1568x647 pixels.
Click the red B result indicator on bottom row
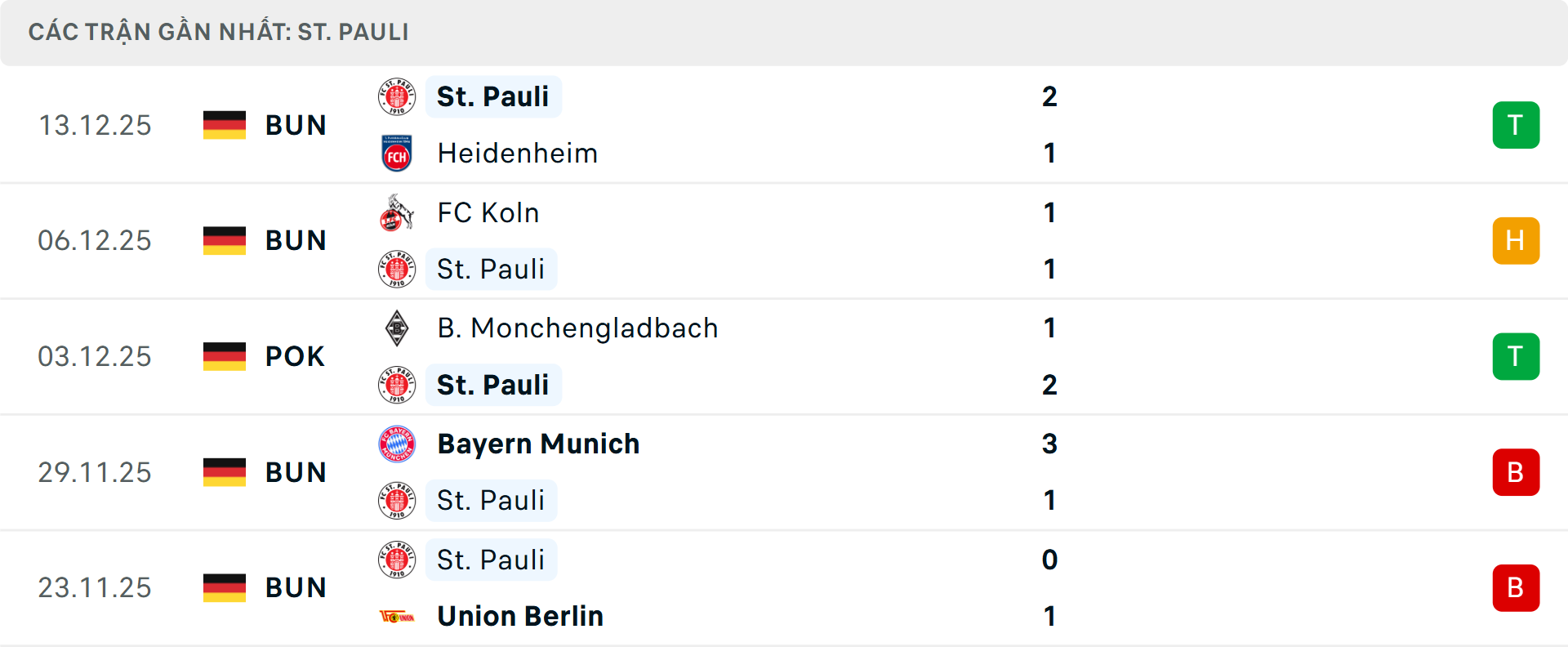pyautogui.click(x=1516, y=587)
